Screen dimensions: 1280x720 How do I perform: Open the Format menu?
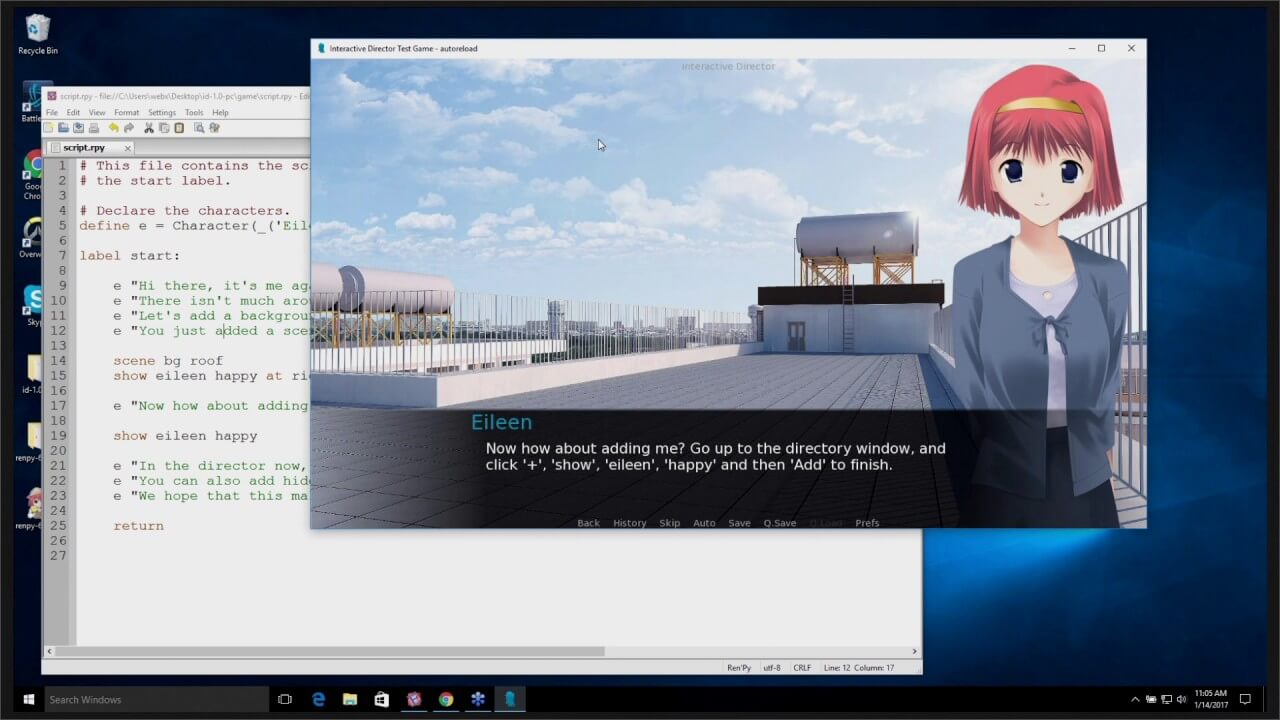pyautogui.click(x=126, y=112)
